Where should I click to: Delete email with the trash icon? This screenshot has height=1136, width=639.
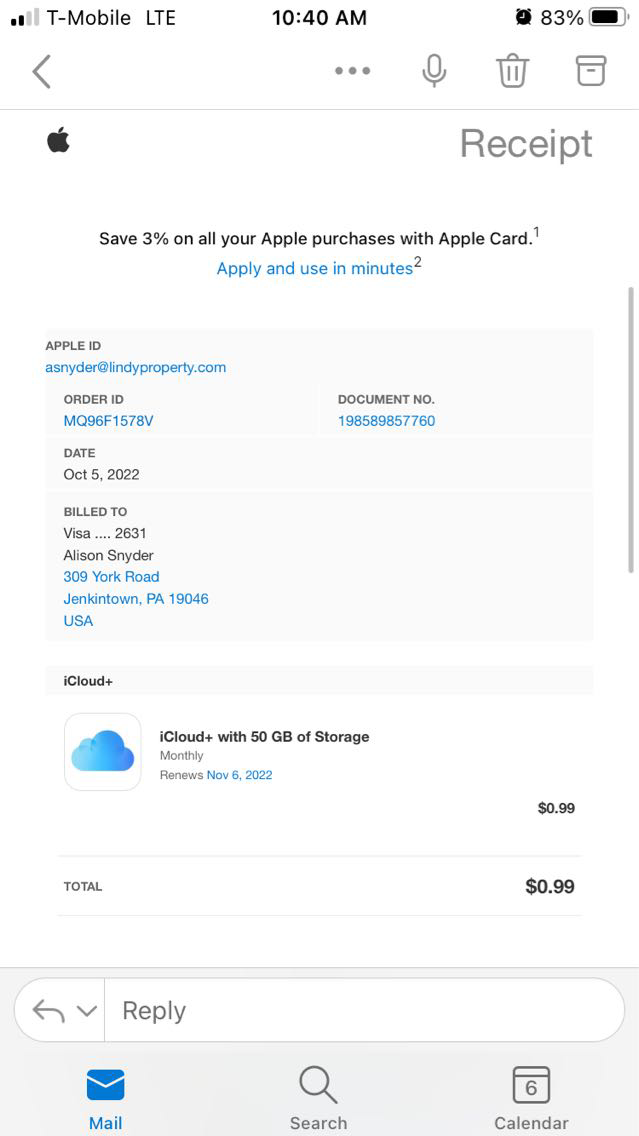(512, 71)
